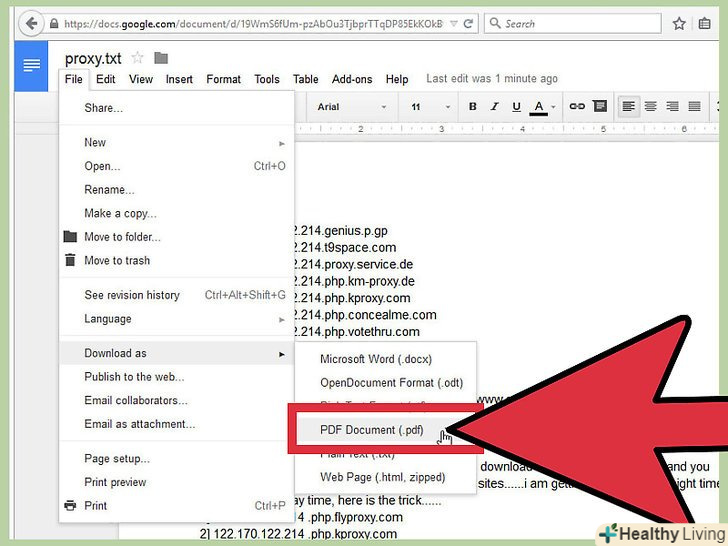This screenshot has height=546, width=728.
Task: Choose Open... in the File menu
Action: tap(176, 166)
